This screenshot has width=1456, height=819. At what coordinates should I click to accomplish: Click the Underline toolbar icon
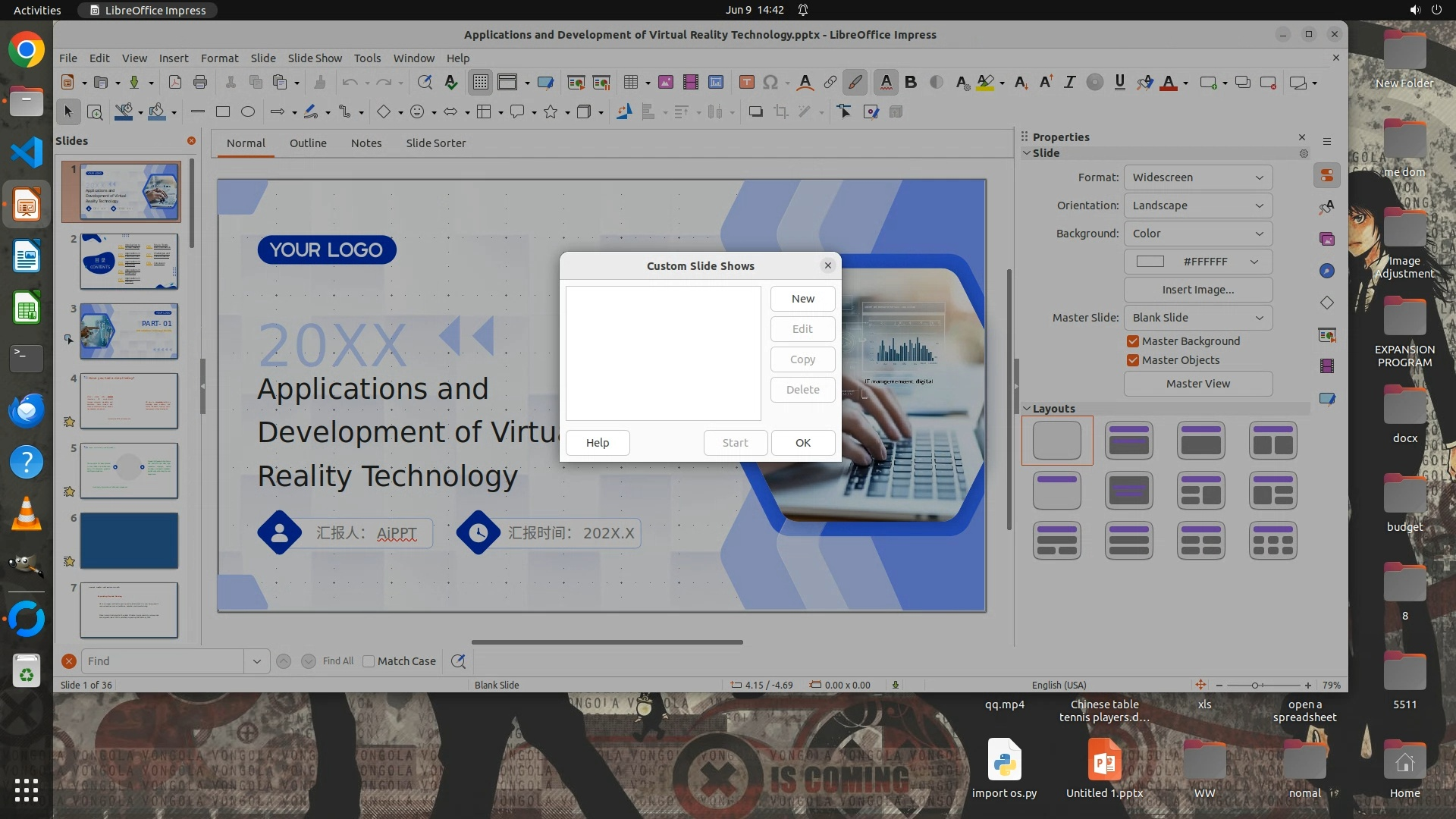tap(1119, 82)
